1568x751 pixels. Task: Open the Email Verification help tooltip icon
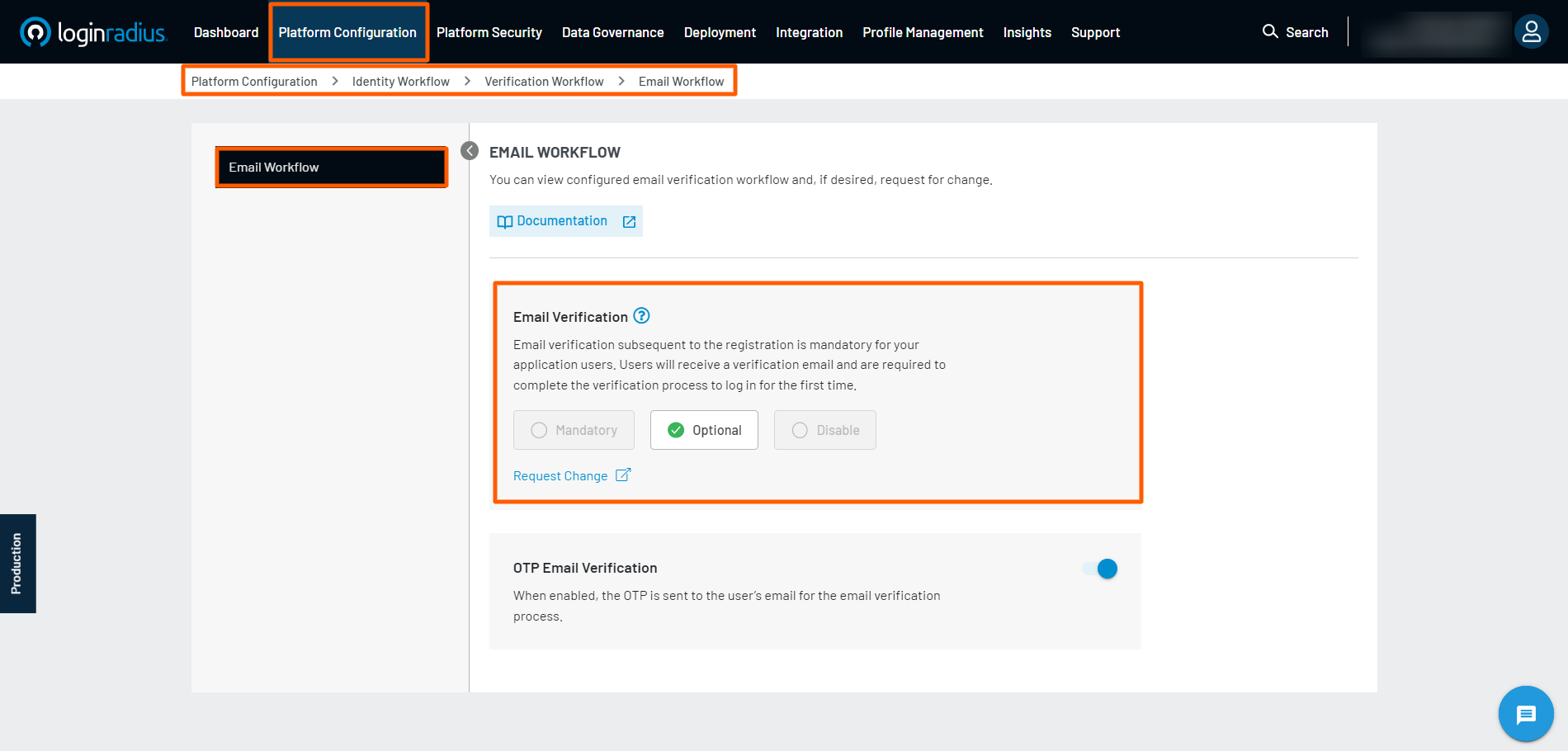[x=642, y=315]
